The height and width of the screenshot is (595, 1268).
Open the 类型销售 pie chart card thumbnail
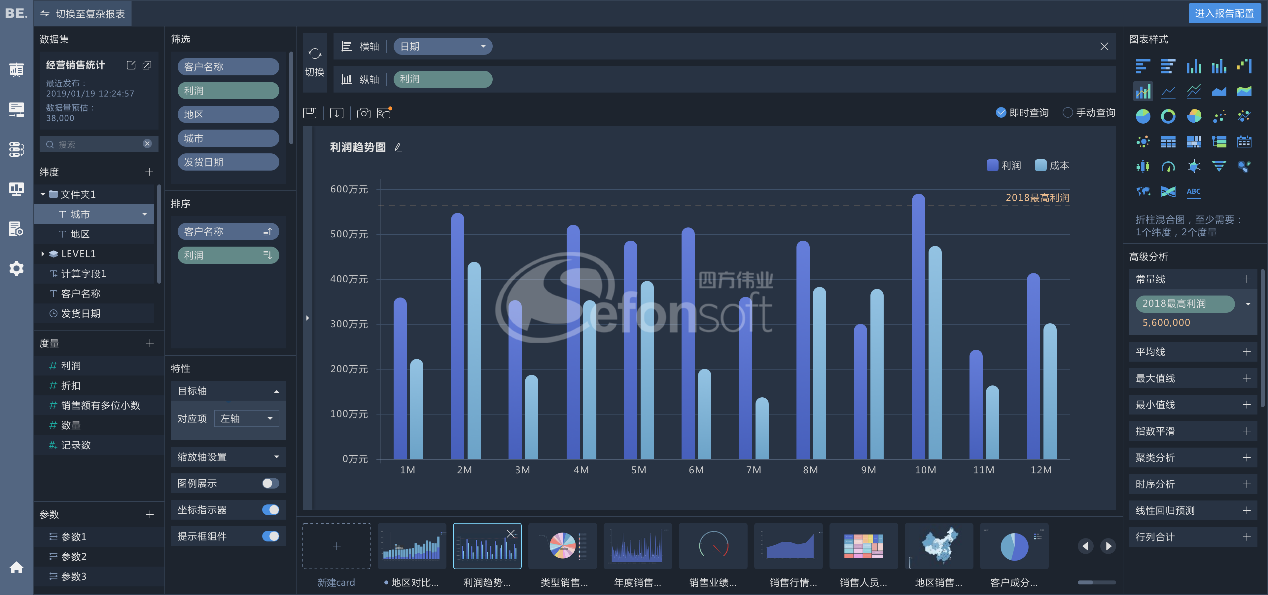tap(562, 546)
